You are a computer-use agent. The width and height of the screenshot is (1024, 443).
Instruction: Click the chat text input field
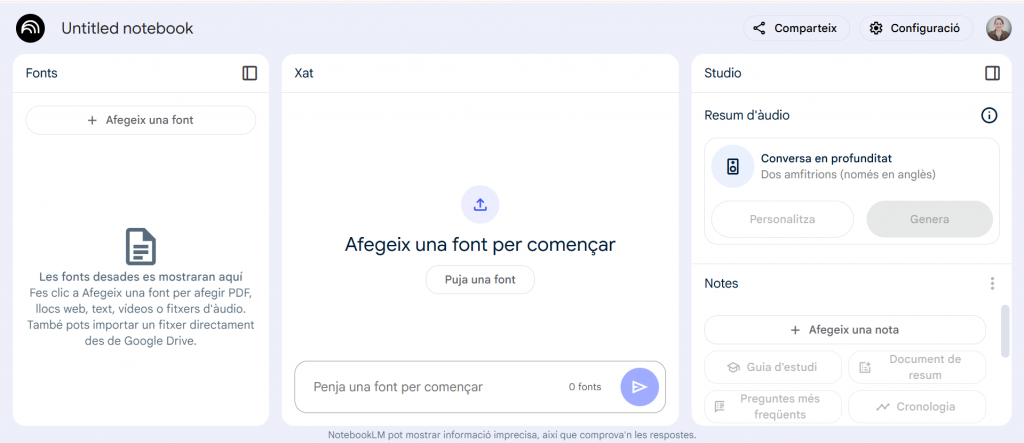click(x=430, y=387)
